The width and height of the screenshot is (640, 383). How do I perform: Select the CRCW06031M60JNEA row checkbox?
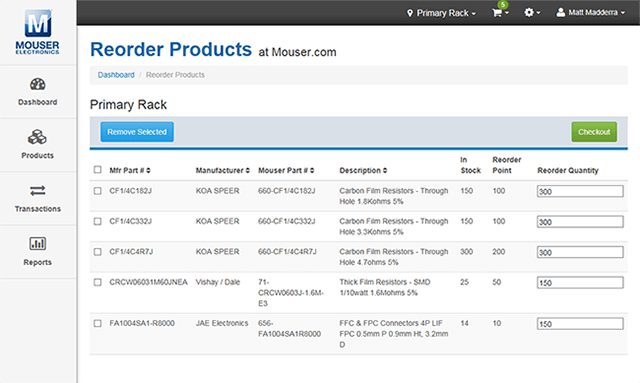tap(98, 282)
